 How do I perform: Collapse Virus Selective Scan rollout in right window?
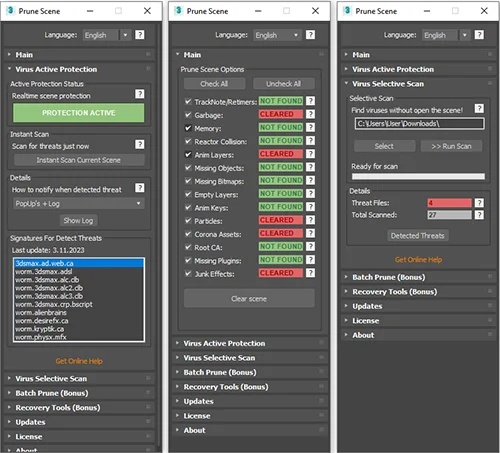(x=418, y=84)
